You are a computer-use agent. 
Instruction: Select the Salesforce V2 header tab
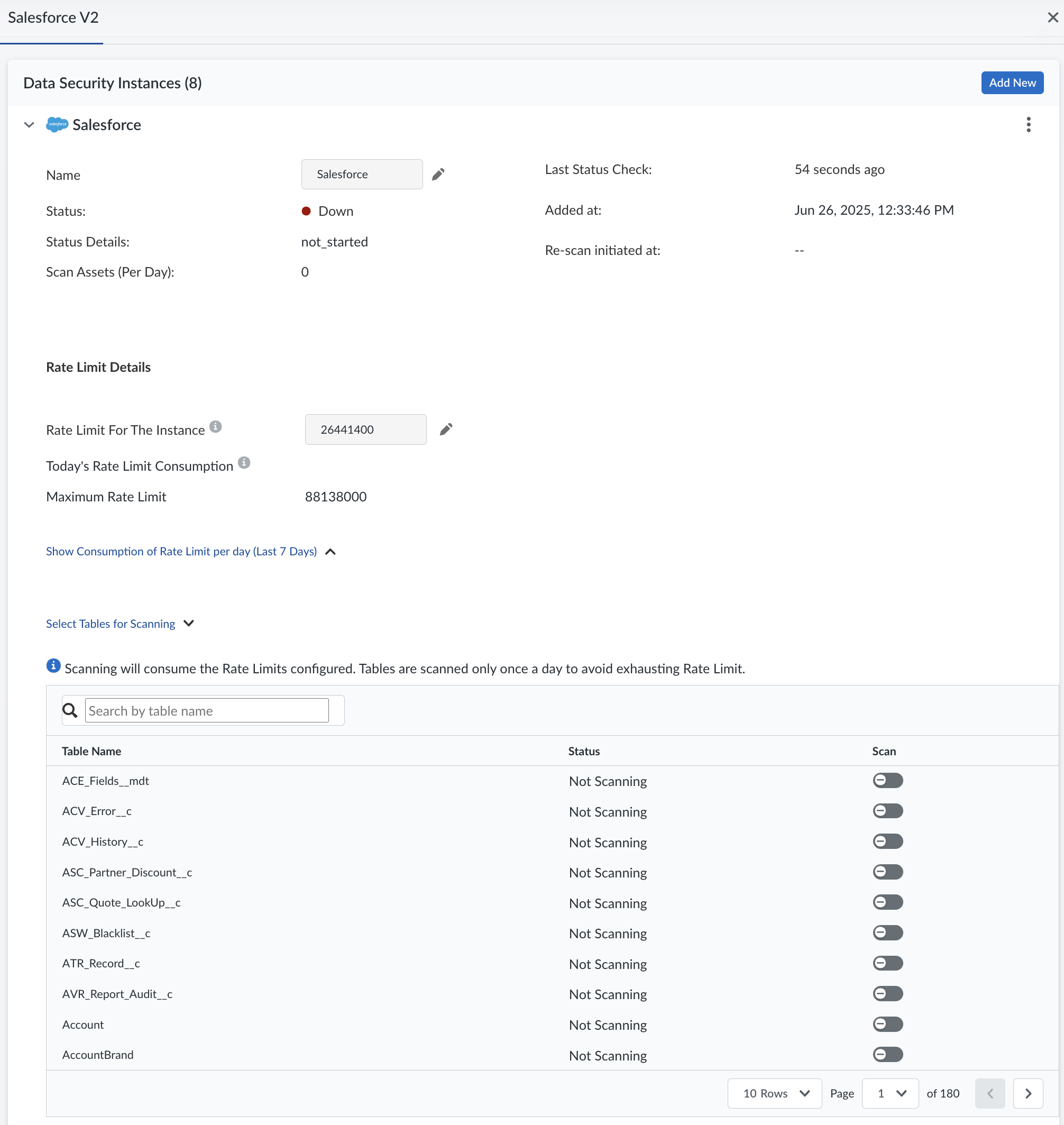53,18
